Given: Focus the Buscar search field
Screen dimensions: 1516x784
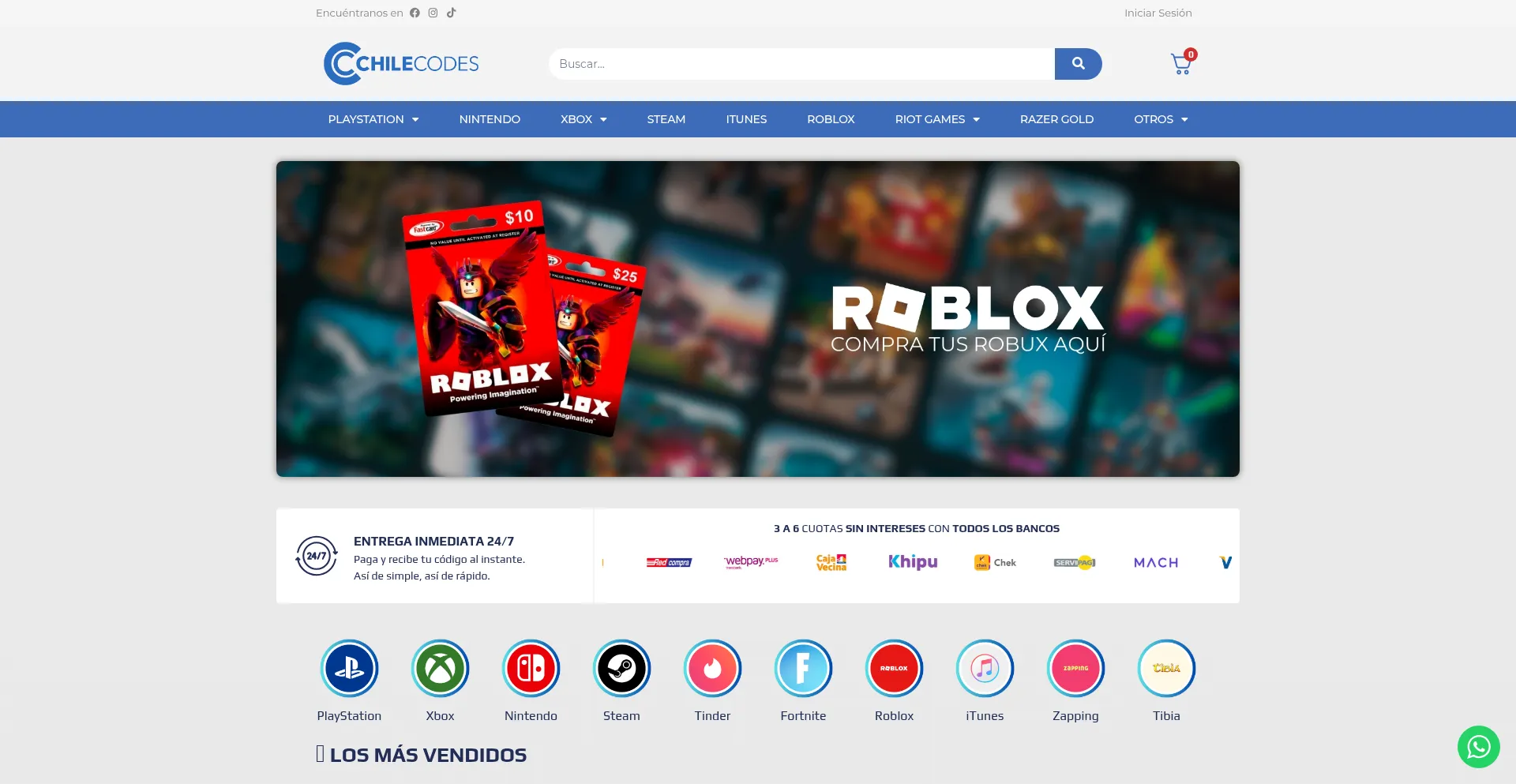Looking at the screenshot, I should (801, 64).
